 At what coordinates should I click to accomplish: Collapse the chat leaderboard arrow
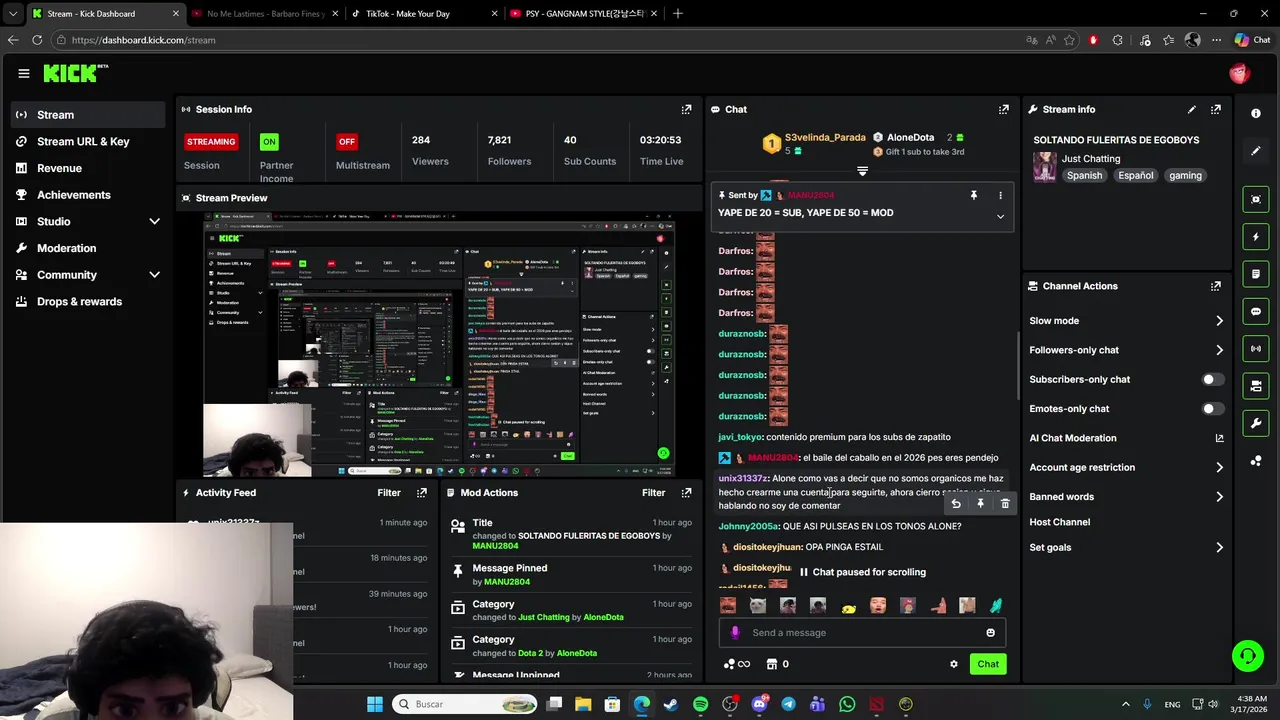pyautogui.click(x=862, y=171)
